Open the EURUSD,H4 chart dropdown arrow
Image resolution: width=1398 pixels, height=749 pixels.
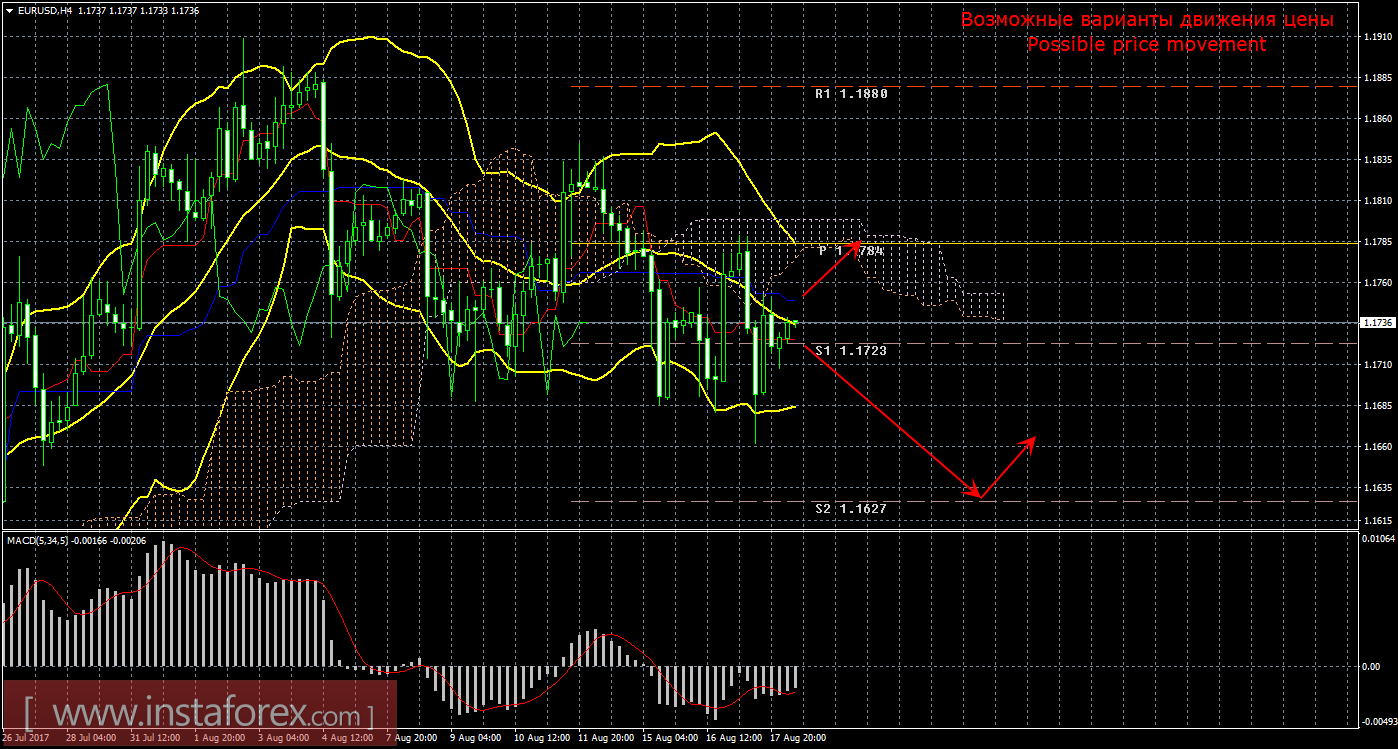pyautogui.click(x=9, y=9)
